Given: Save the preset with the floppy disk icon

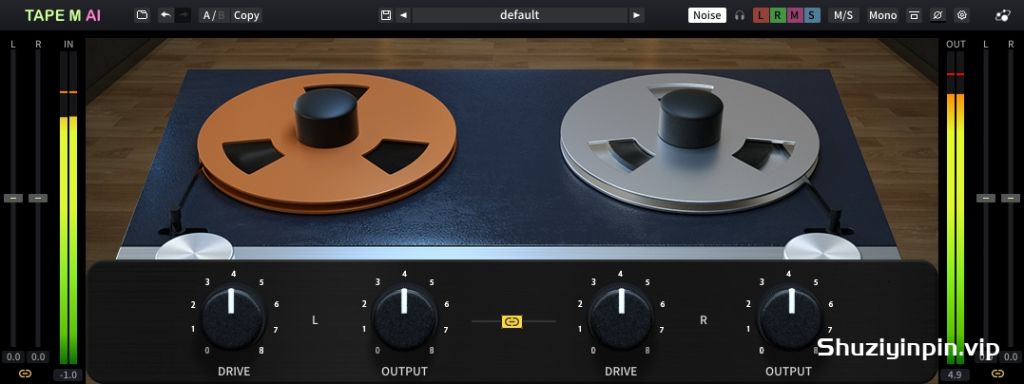Looking at the screenshot, I should tap(386, 15).
